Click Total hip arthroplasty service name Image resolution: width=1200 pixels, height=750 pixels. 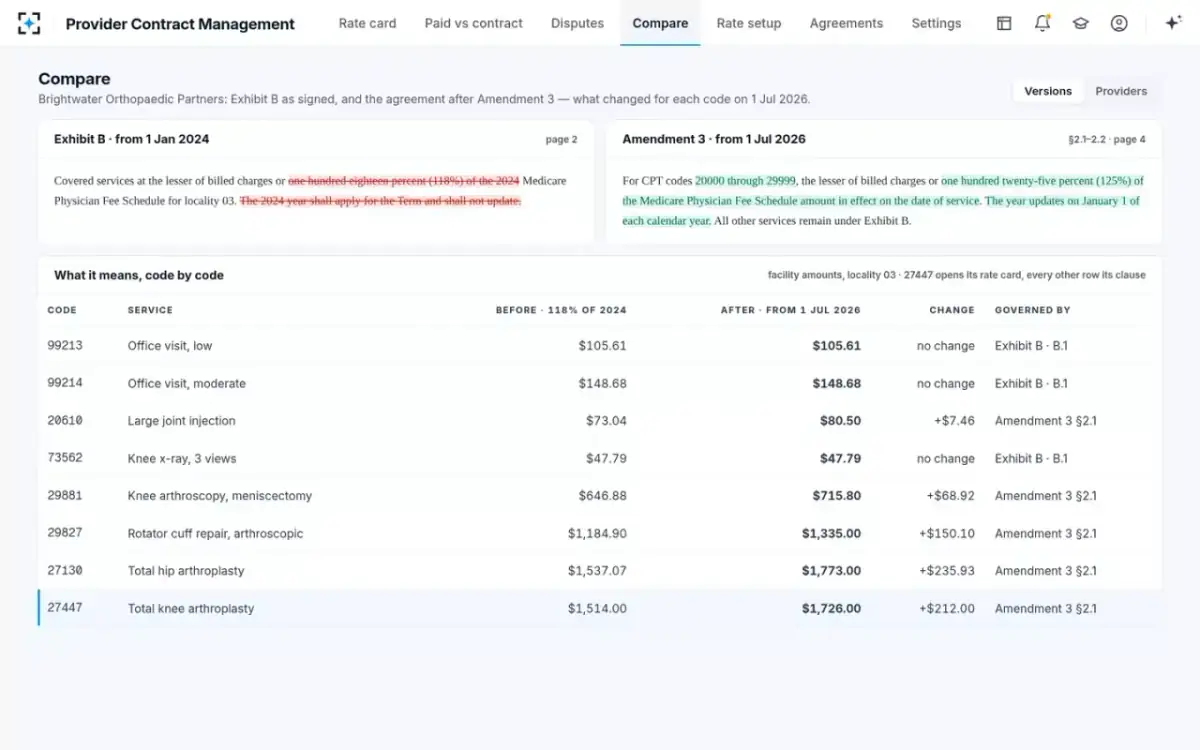click(x=186, y=571)
